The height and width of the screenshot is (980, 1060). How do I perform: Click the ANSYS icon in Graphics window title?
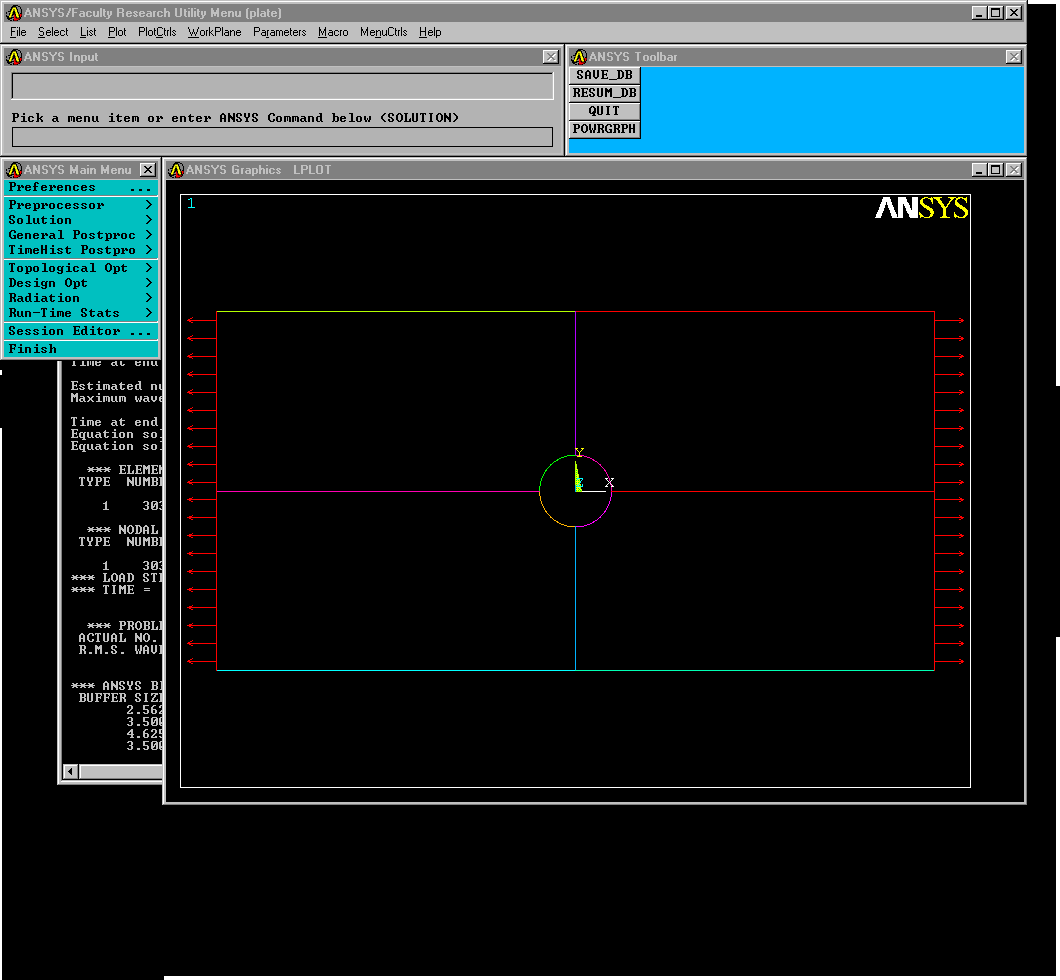176,170
